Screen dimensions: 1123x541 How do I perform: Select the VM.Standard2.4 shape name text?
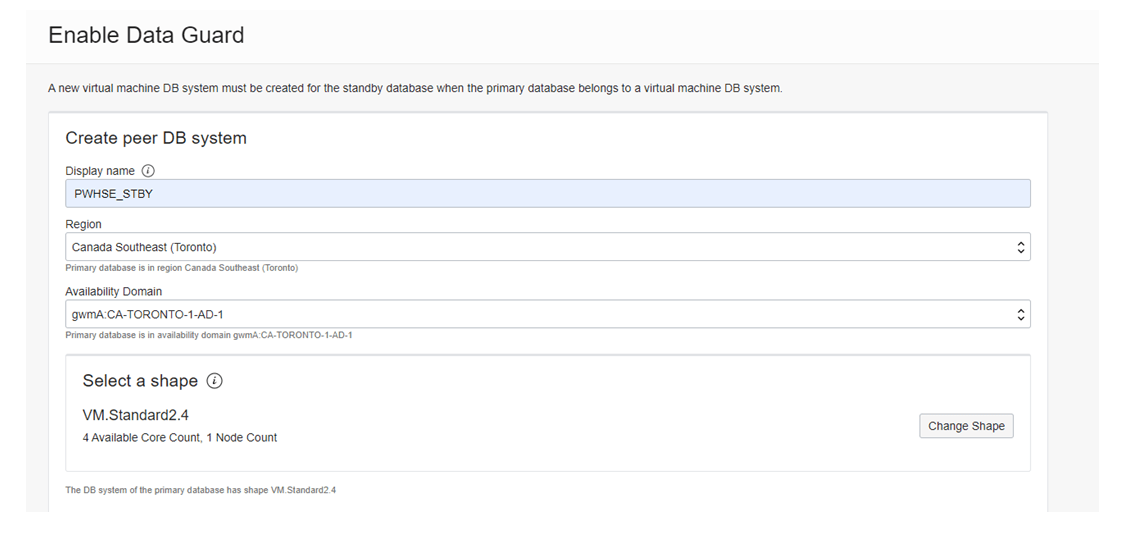pyautogui.click(x=135, y=415)
